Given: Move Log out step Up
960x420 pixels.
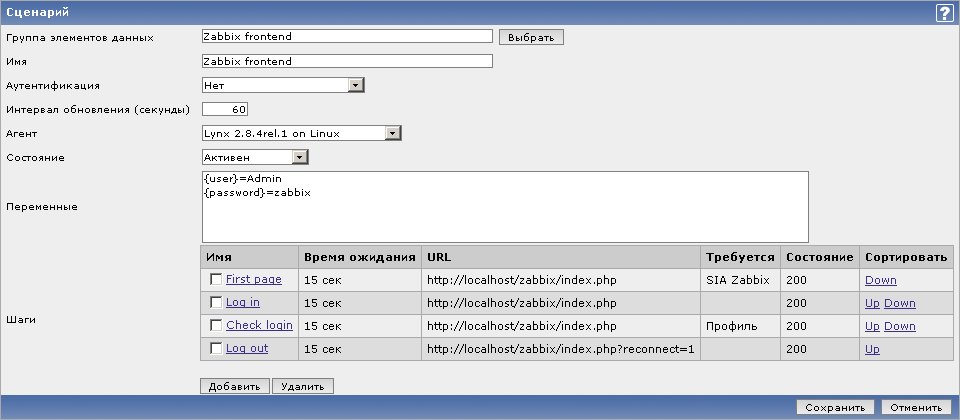Looking at the screenshot, I should point(872,350).
